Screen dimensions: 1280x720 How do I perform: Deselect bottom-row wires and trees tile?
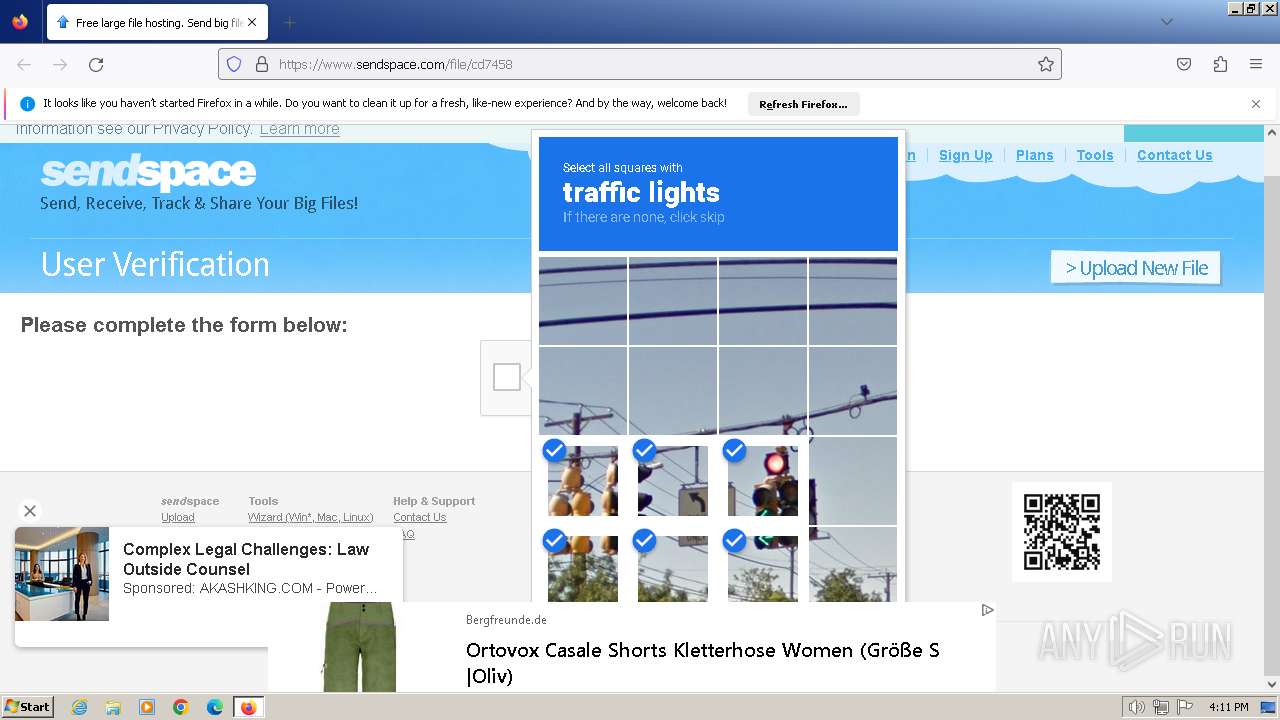[x=673, y=564]
